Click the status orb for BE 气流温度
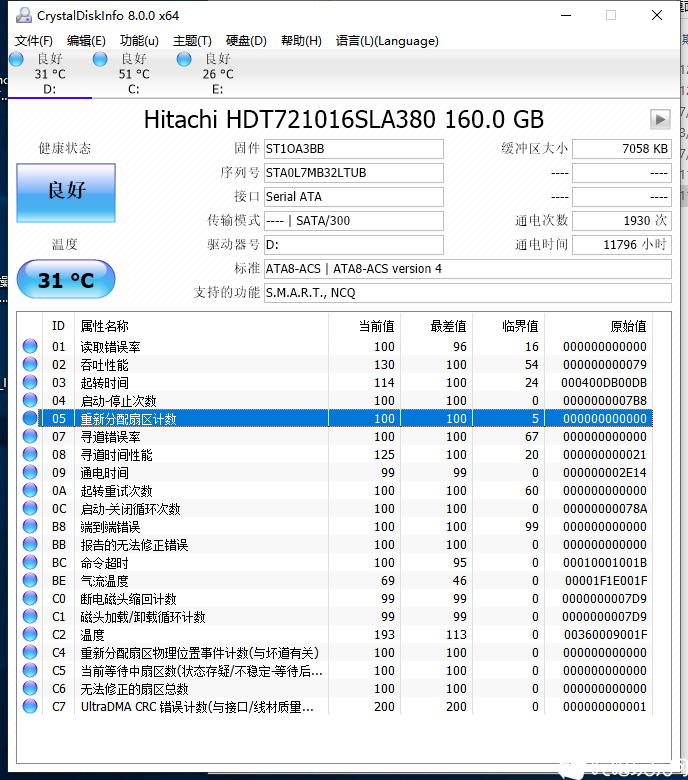 click(x=30, y=580)
